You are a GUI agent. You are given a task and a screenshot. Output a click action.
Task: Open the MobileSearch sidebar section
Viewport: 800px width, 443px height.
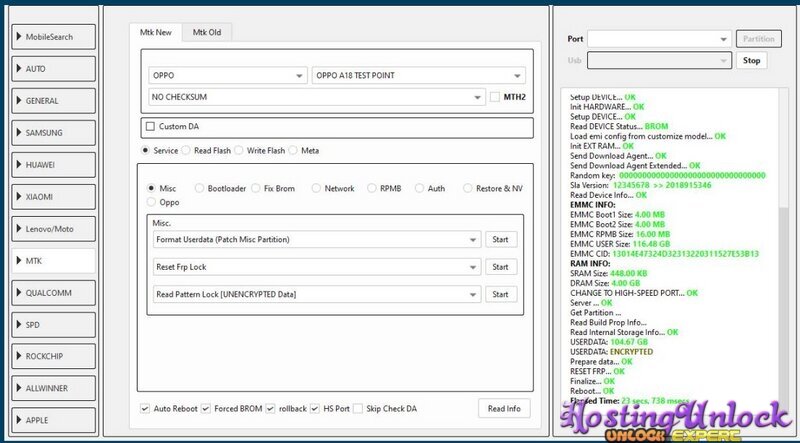click(54, 38)
